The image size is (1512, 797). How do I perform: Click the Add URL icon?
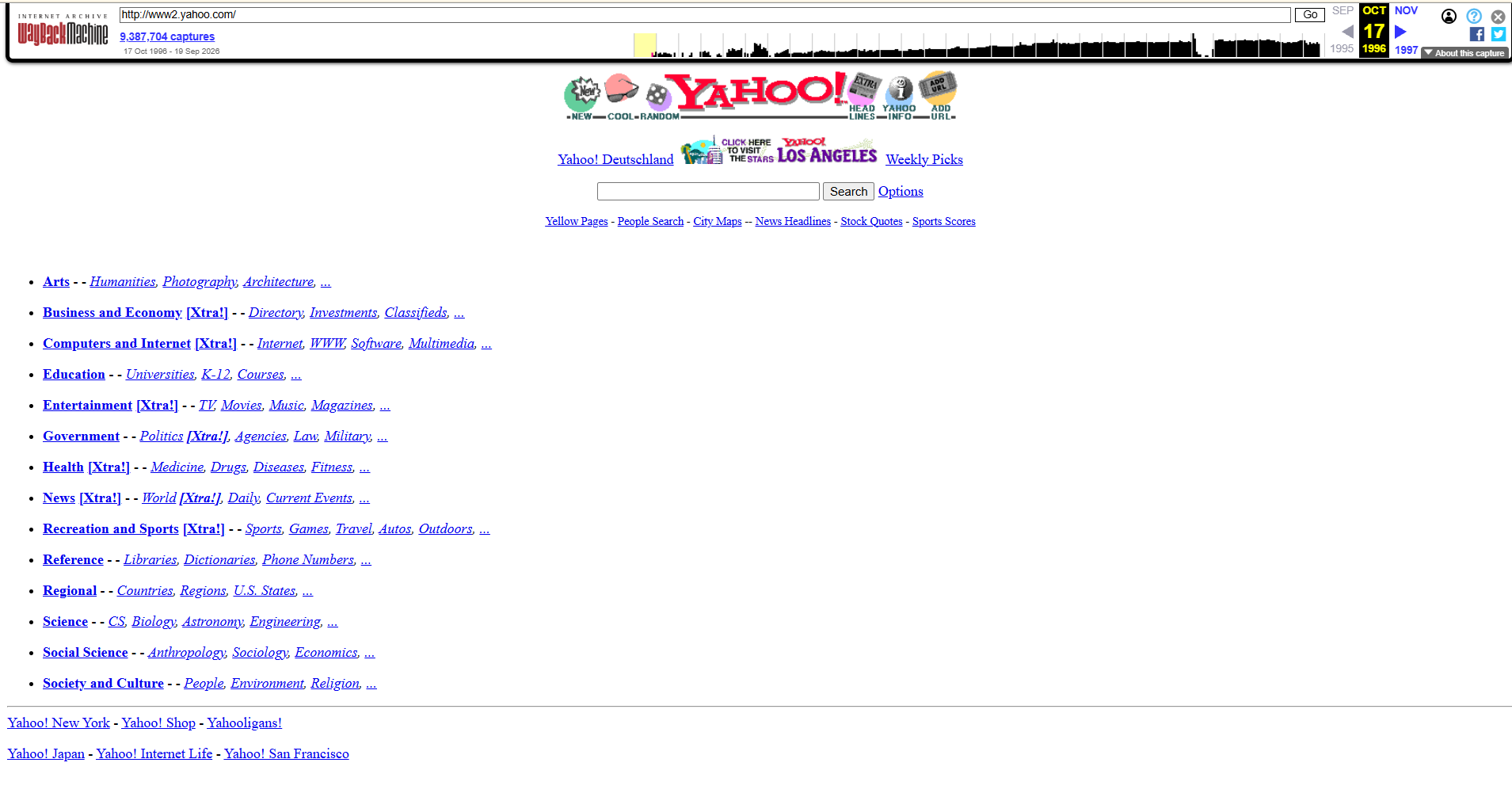click(x=939, y=96)
